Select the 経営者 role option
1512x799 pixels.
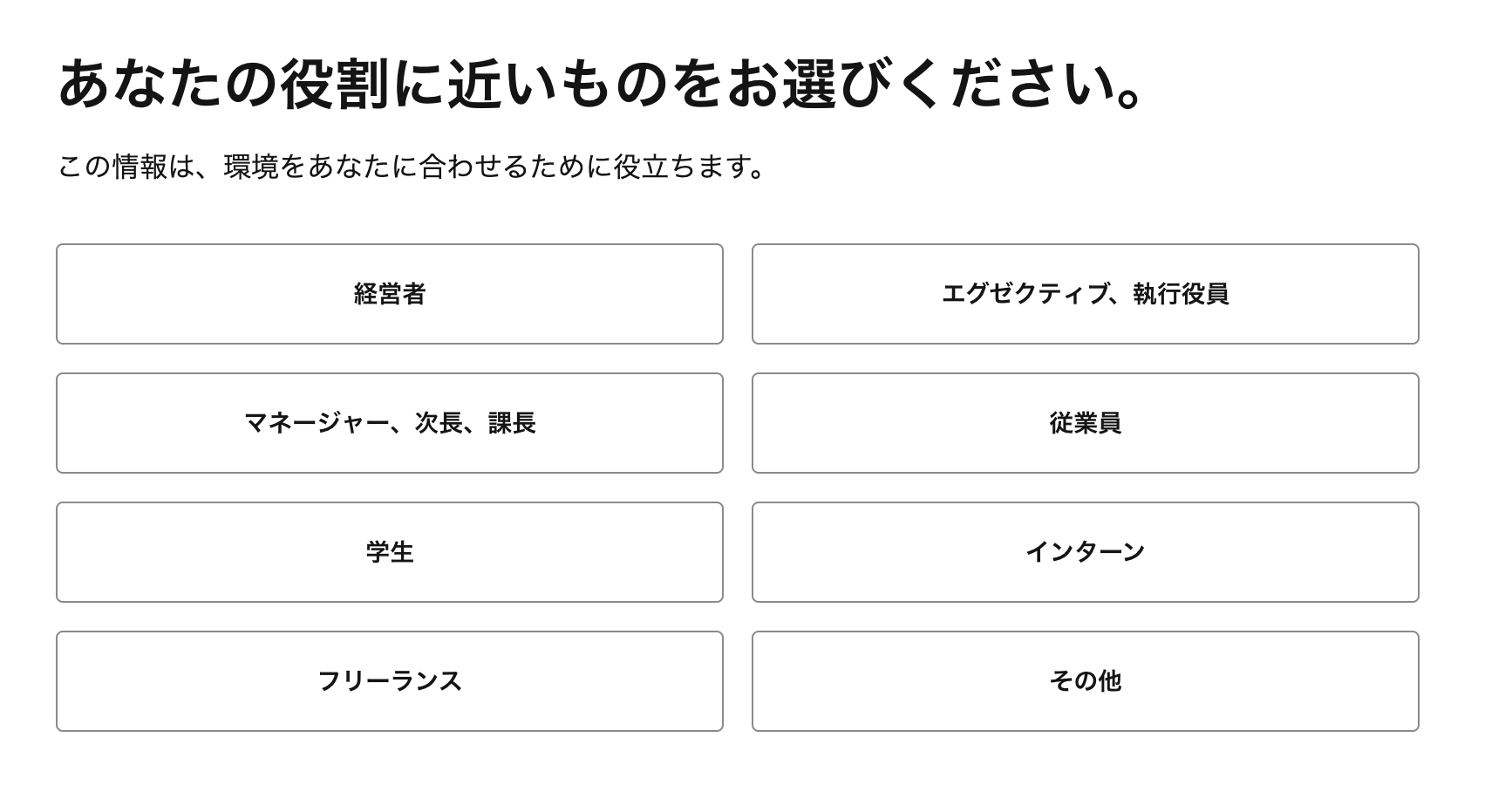(x=390, y=294)
